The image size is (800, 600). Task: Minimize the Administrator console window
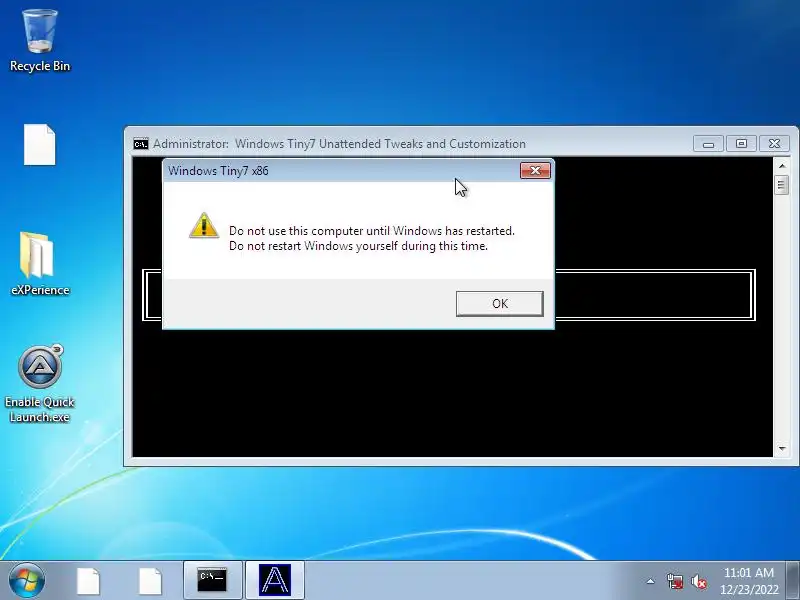click(708, 144)
